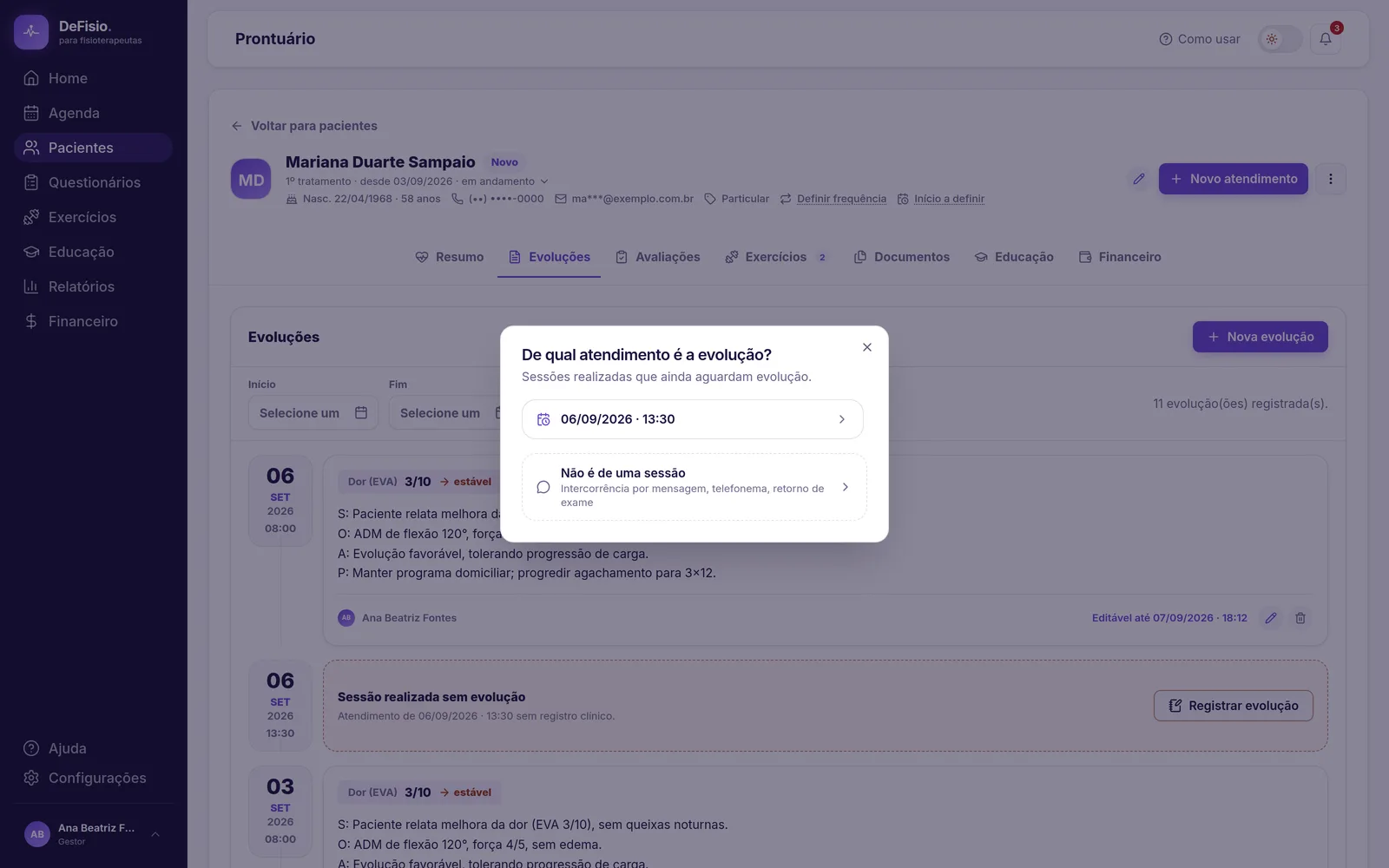Open Ajuda in the sidebar
Image resolution: width=1389 pixels, height=868 pixels.
pos(94,748)
